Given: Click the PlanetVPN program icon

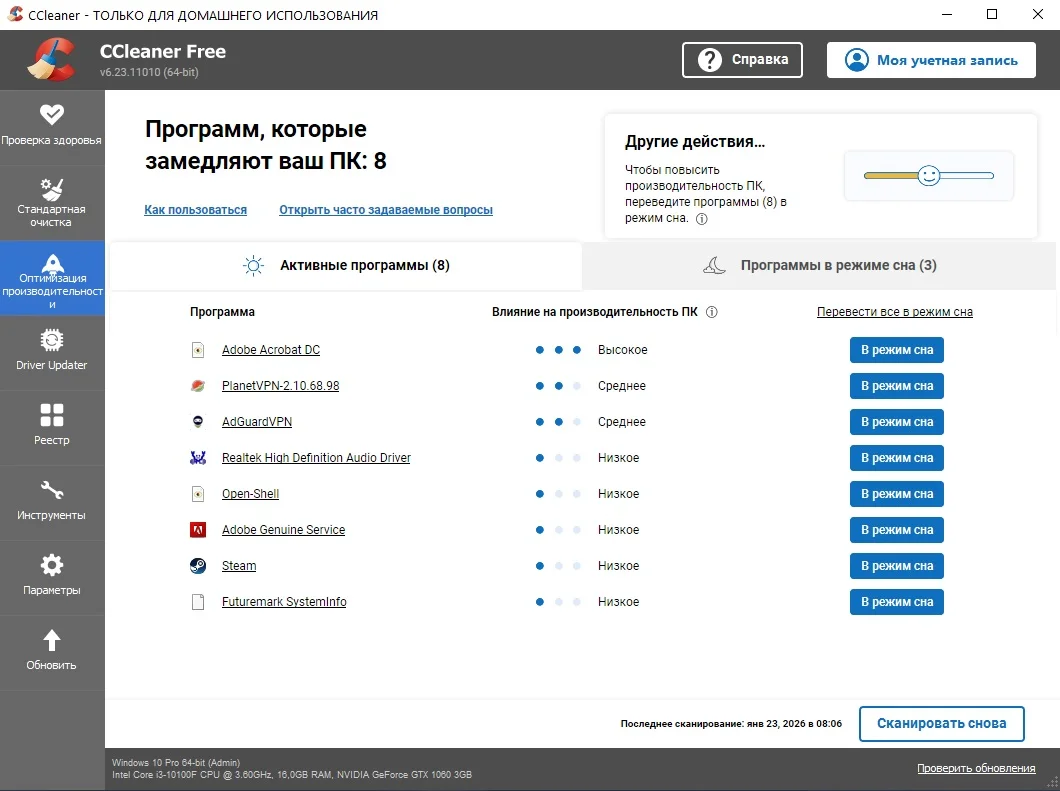Looking at the screenshot, I should (x=197, y=385).
